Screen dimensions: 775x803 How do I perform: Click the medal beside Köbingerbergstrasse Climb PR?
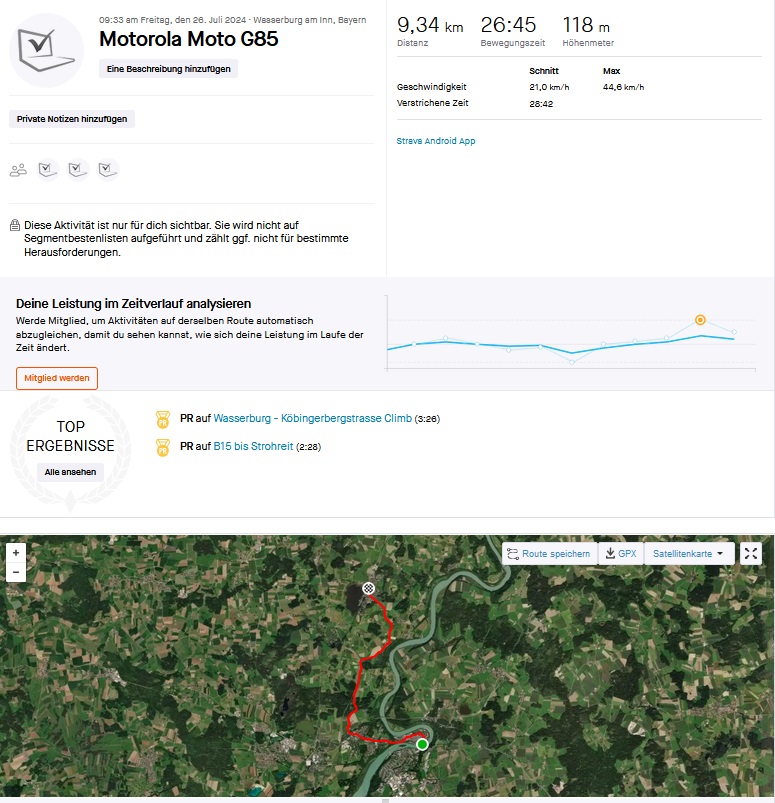pos(163,418)
